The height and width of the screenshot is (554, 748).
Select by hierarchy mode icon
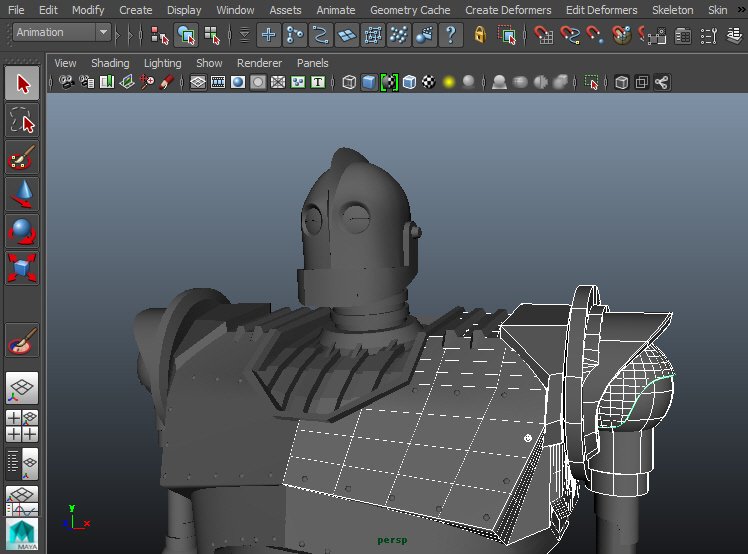tap(159, 35)
